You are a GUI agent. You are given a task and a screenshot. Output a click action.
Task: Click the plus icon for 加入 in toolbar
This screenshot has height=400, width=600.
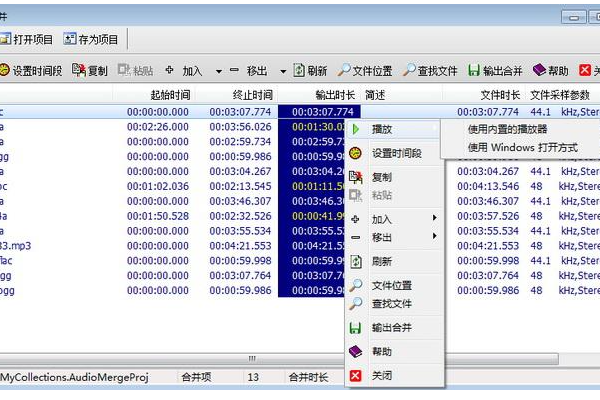[x=169, y=70]
